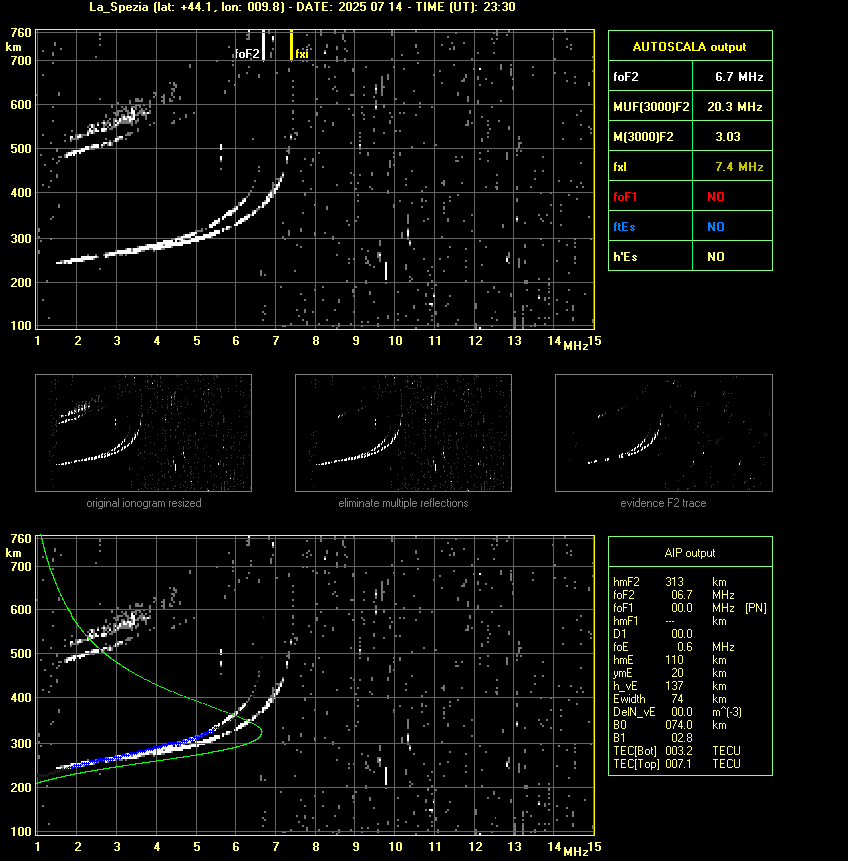
Task: Click the 760 km axis label of top ionogram
Action: 21,33
